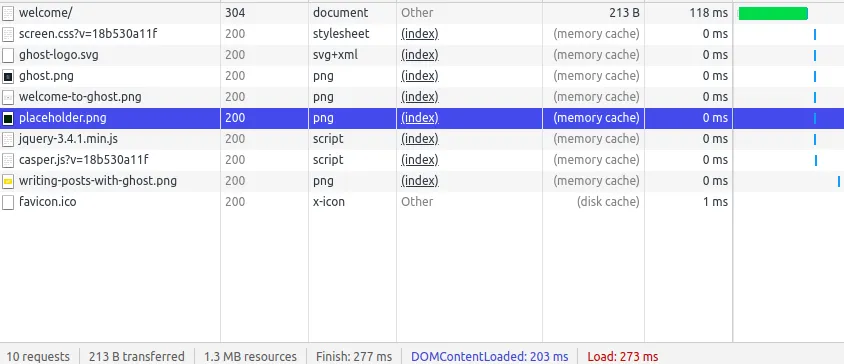Open the (index) initiator link for welcome-to-ghost.png
The width and height of the screenshot is (844, 364).
(420, 97)
